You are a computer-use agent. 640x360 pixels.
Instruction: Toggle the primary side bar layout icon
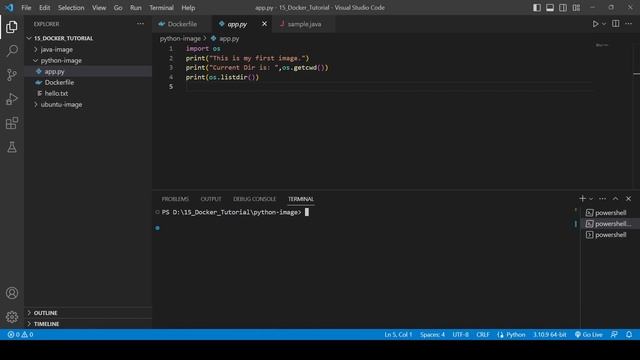pos(537,8)
